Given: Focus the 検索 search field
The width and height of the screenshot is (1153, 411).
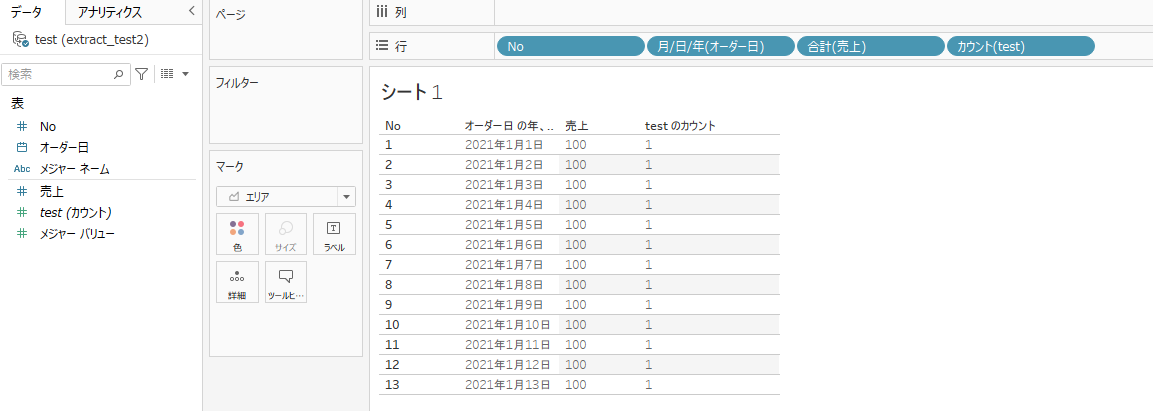Looking at the screenshot, I should tap(65, 74).
